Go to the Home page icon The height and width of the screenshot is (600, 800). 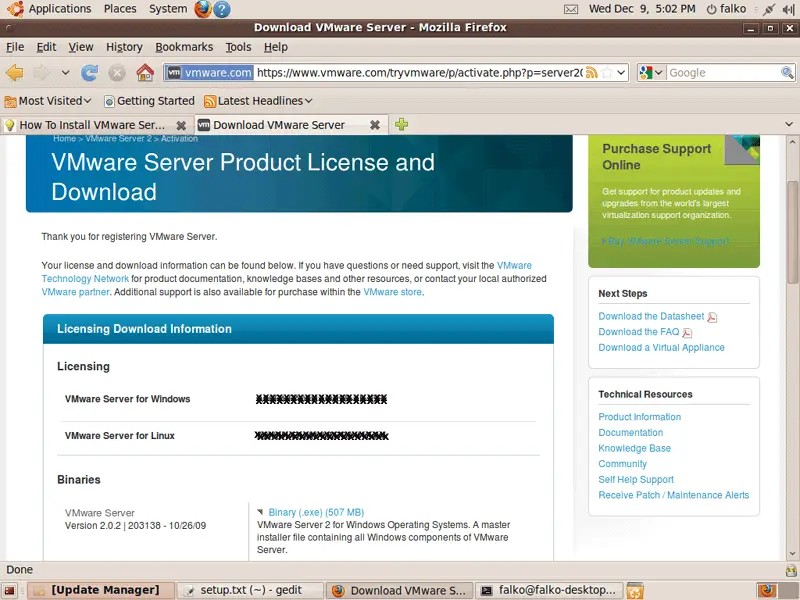tap(145, 73)
